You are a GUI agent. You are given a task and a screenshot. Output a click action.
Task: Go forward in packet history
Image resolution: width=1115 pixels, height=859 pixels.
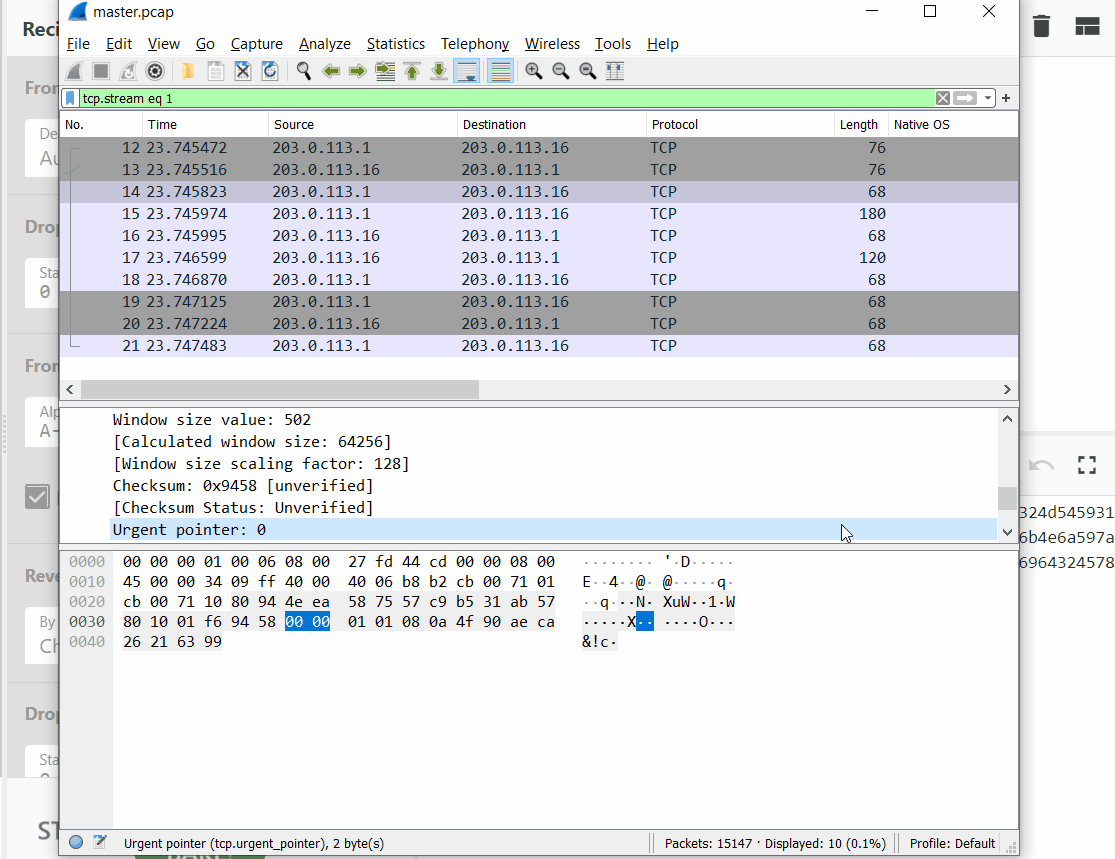[x=358, y=71]
